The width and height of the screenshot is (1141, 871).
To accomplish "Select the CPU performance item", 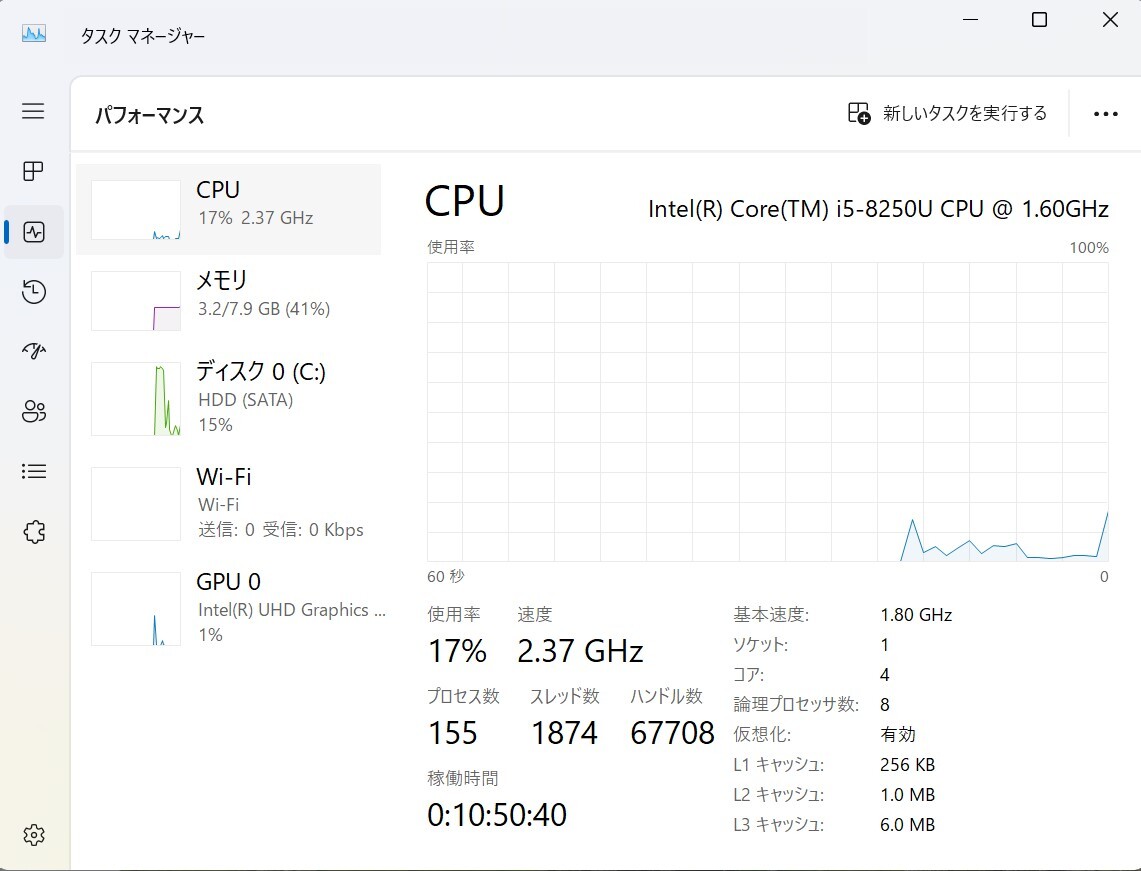I will pos(228,209).
